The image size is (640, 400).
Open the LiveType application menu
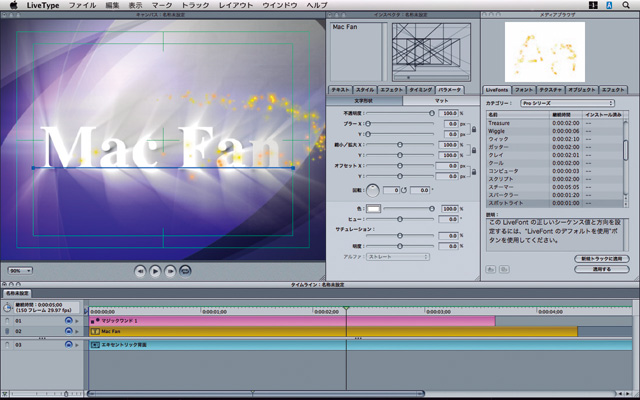click(43, 5)
